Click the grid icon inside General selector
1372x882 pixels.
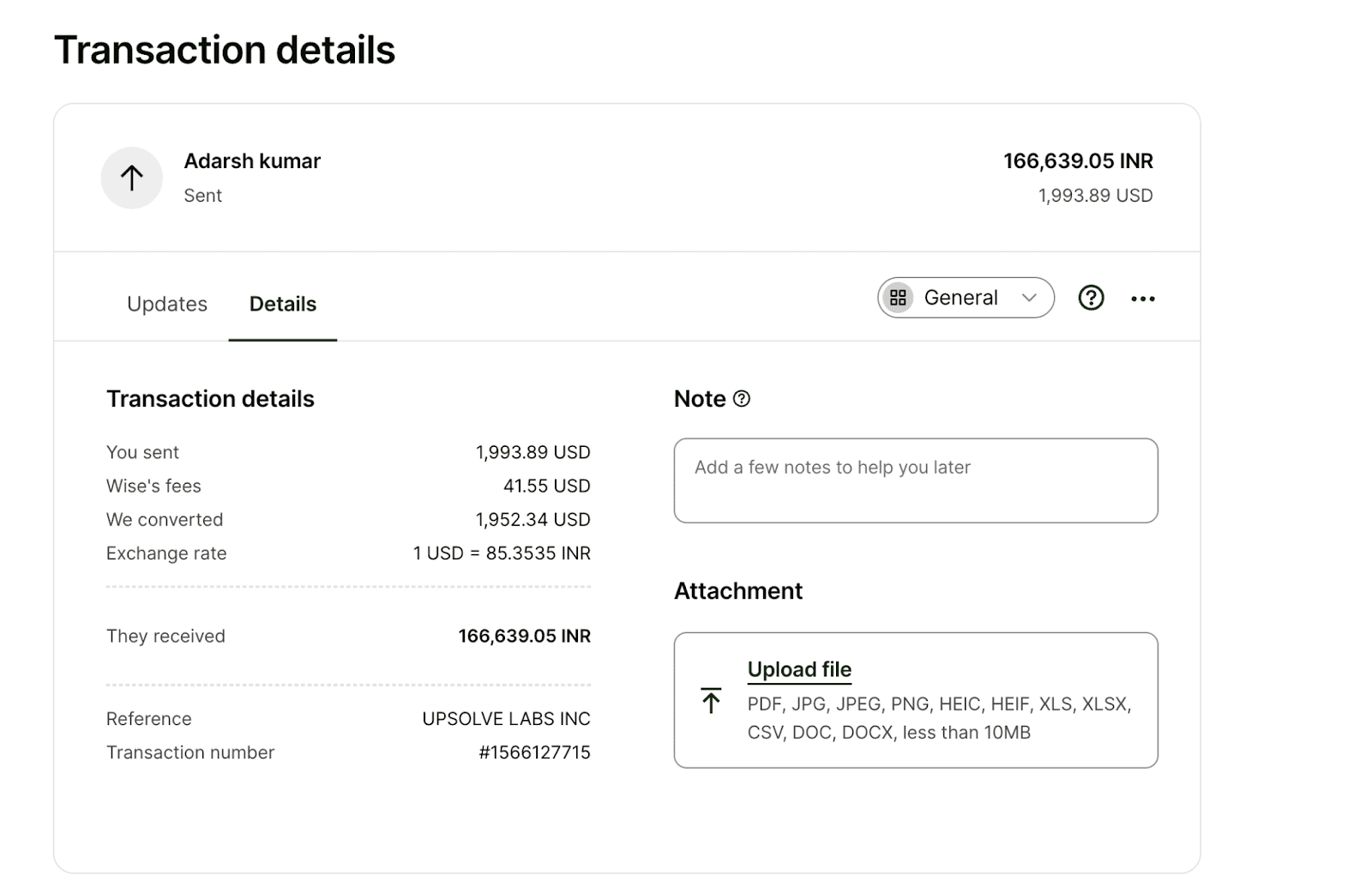pyautogui.click(x=899, y=298)
